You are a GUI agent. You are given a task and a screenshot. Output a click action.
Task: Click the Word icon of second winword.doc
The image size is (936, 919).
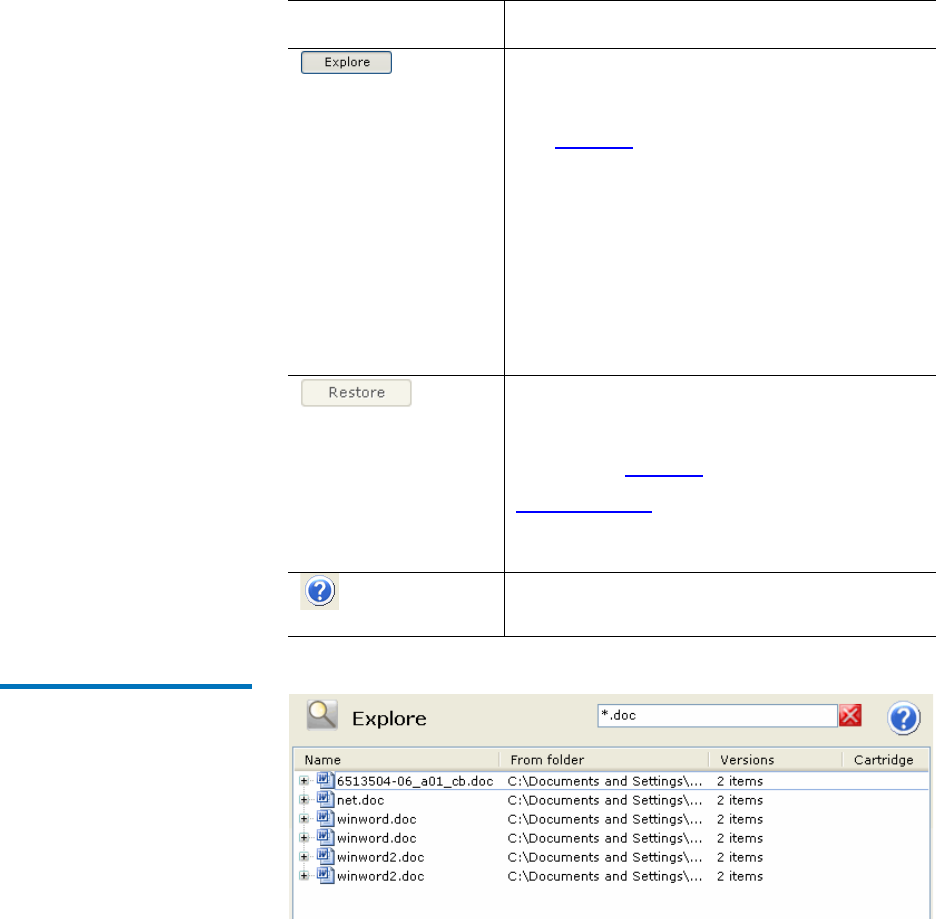325,838
